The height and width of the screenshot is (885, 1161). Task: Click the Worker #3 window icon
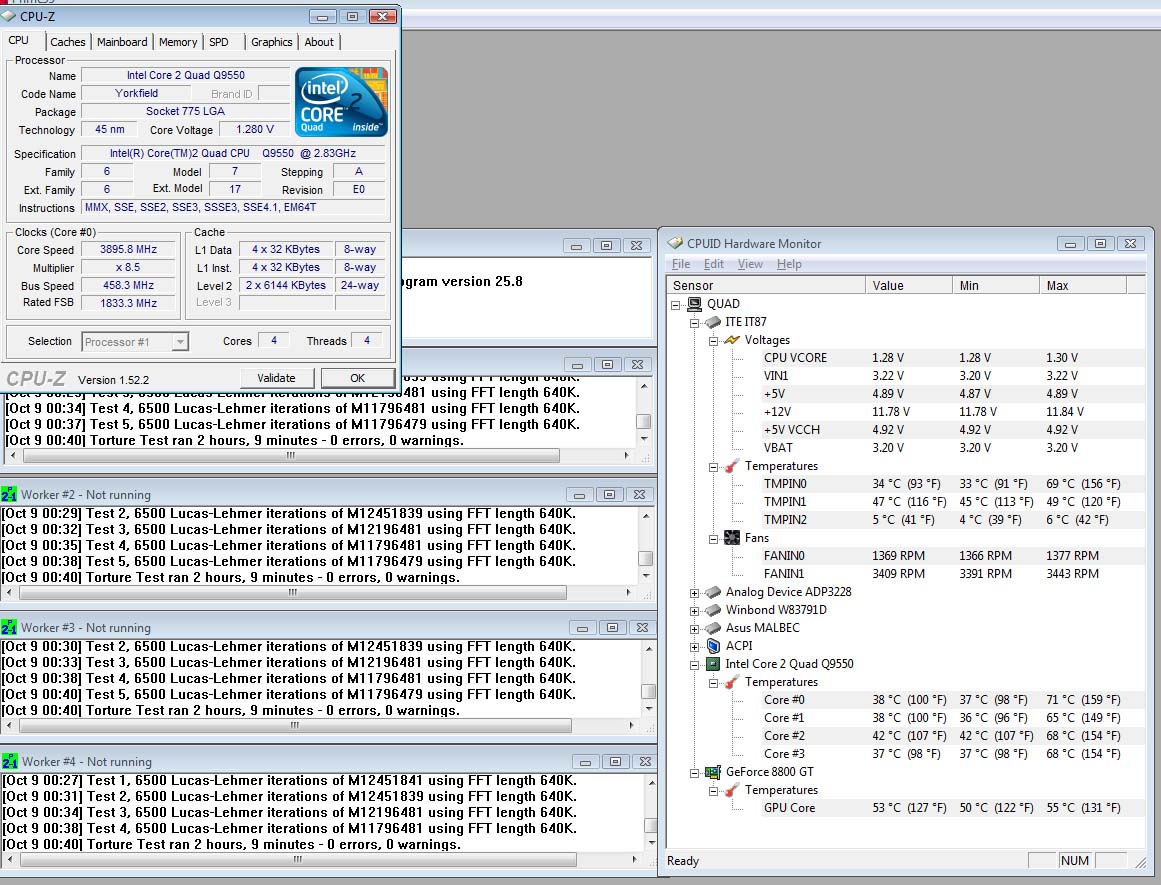coord(9,627)
